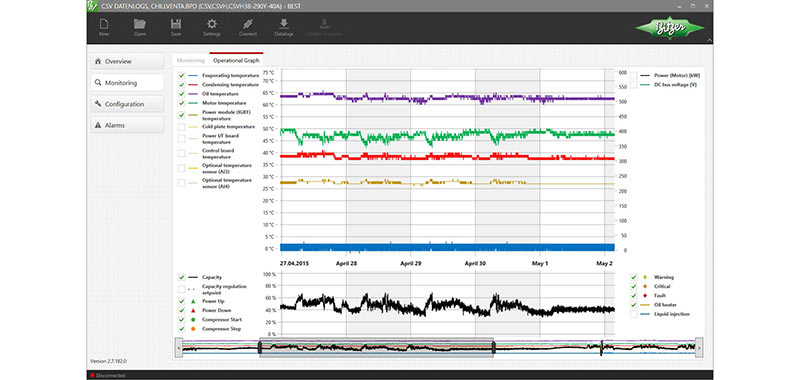Switch to the Monitoring tab
This screenshot has width=800, height=380.
coord(190,60)
